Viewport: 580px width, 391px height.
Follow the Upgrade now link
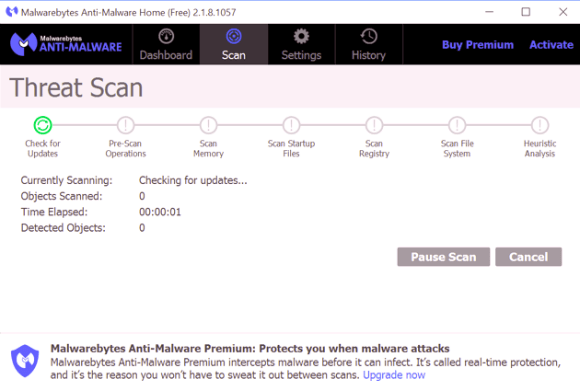(x=394, y=375)
